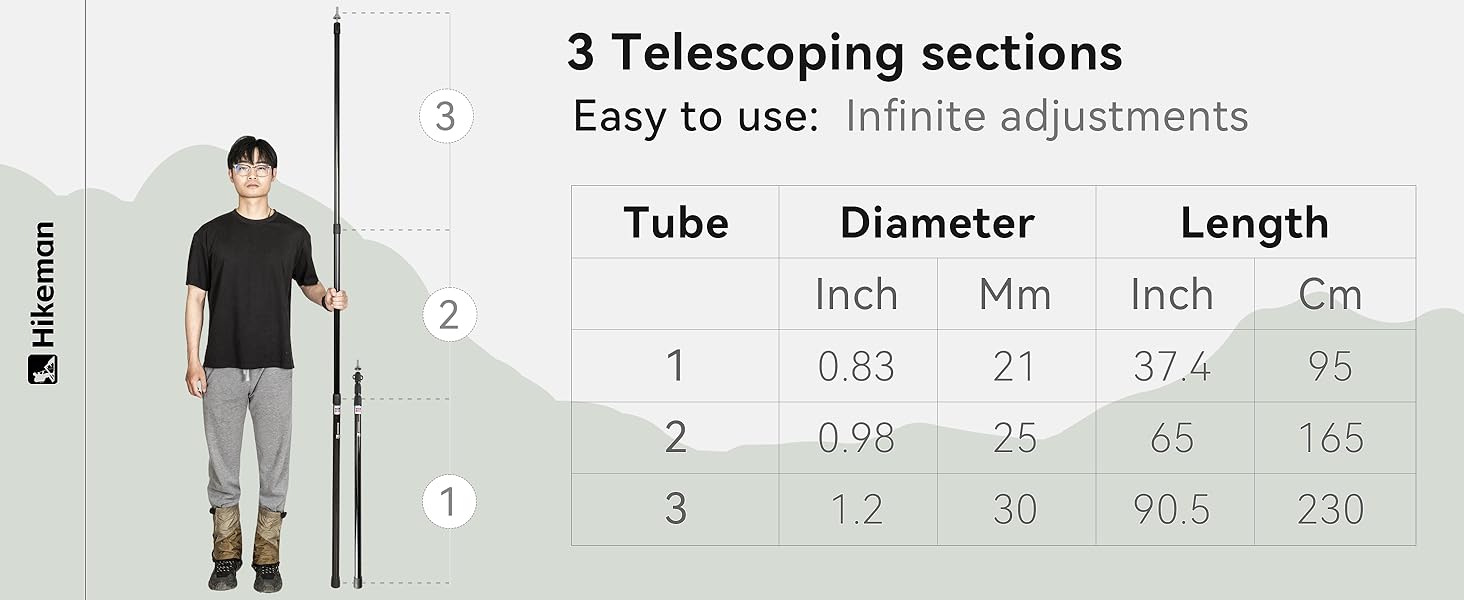This screenshot has width=1464, height=600.
Task: Click the short collapsed pole
Action: tap(358, 480)
